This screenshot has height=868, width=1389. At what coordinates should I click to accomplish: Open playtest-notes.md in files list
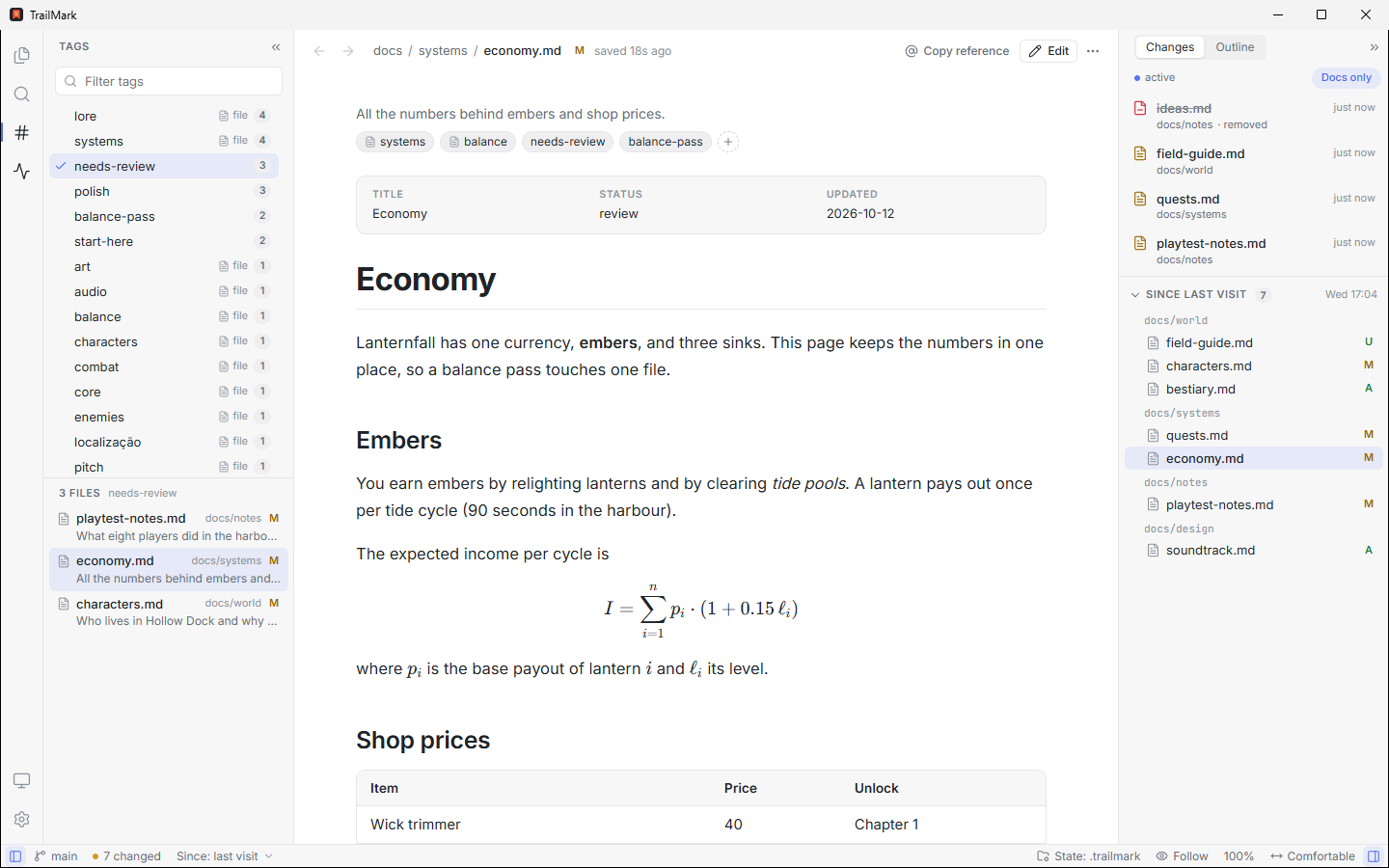click(x=169, y=527)
